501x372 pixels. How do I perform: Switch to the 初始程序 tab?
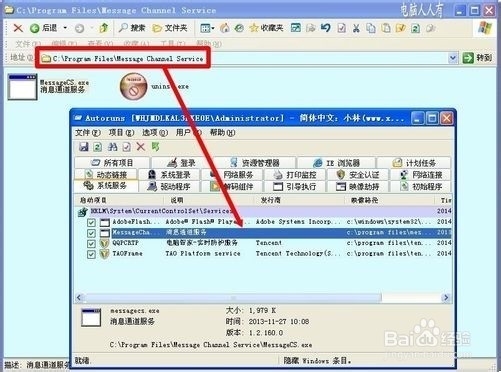click(421, 186)
